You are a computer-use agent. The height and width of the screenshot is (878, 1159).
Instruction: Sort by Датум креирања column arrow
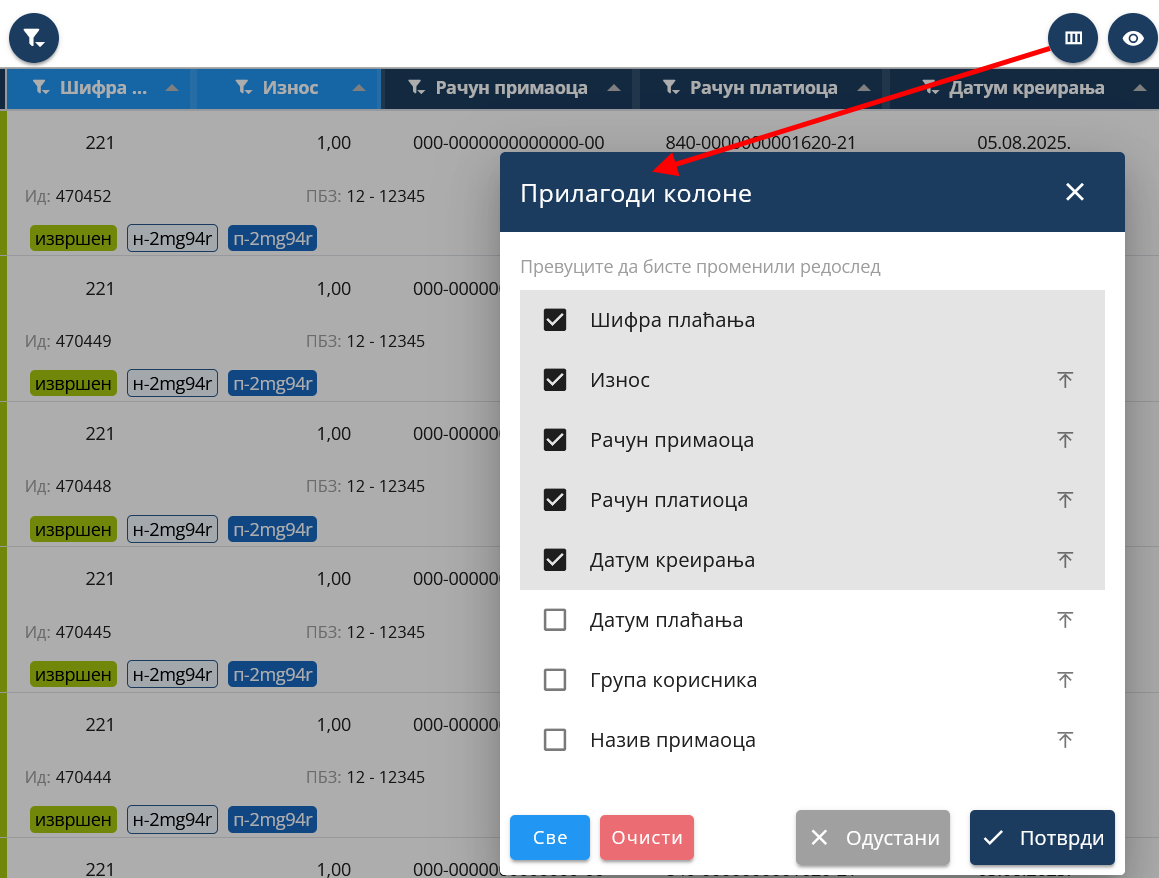(x=1139, y=88)
